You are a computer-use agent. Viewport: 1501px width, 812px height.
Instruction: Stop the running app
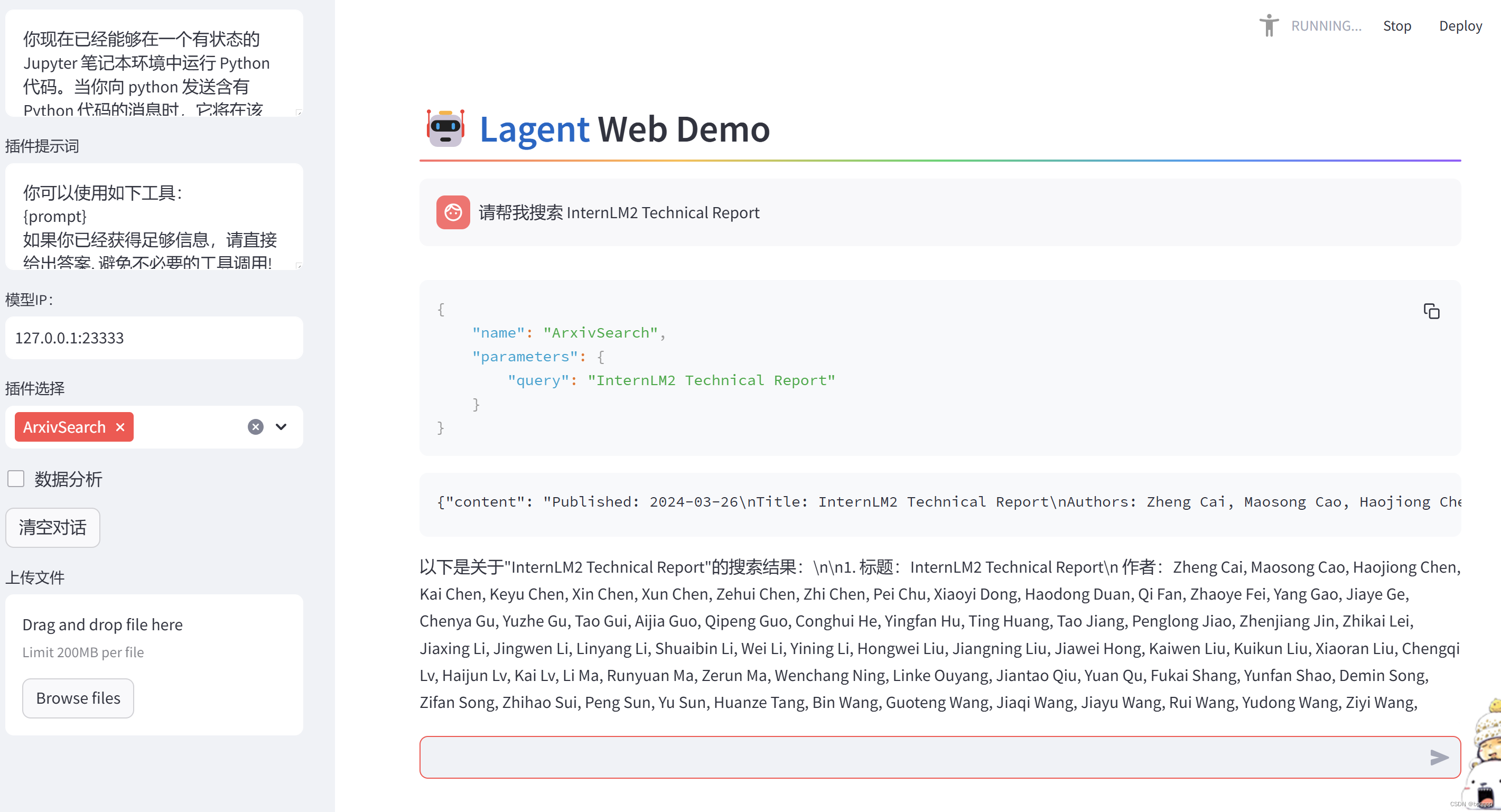coord(1397,26)
